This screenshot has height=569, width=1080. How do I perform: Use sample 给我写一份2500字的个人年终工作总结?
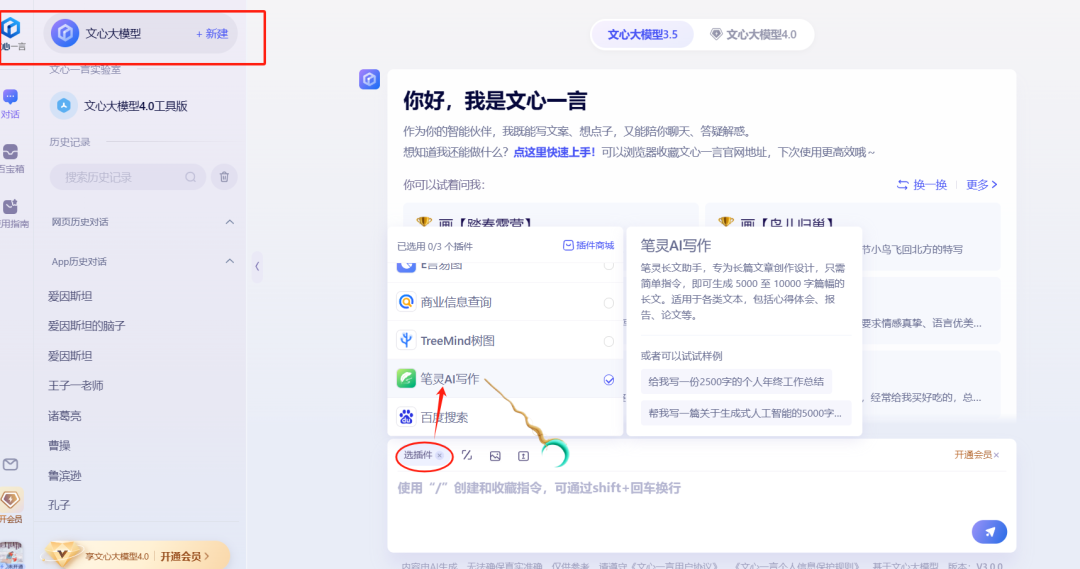736,382
